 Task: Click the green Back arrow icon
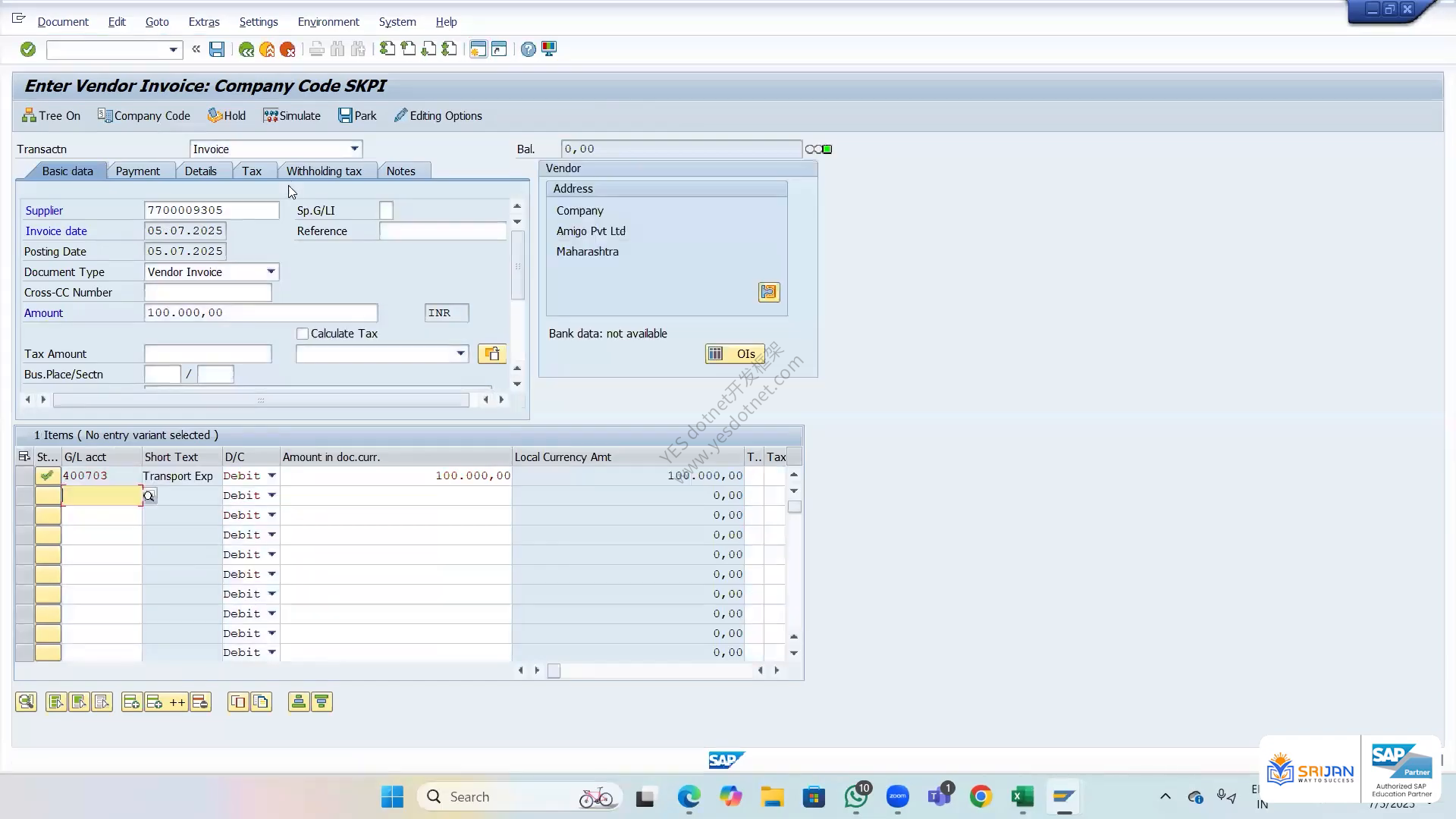click(x=246, y=49)
